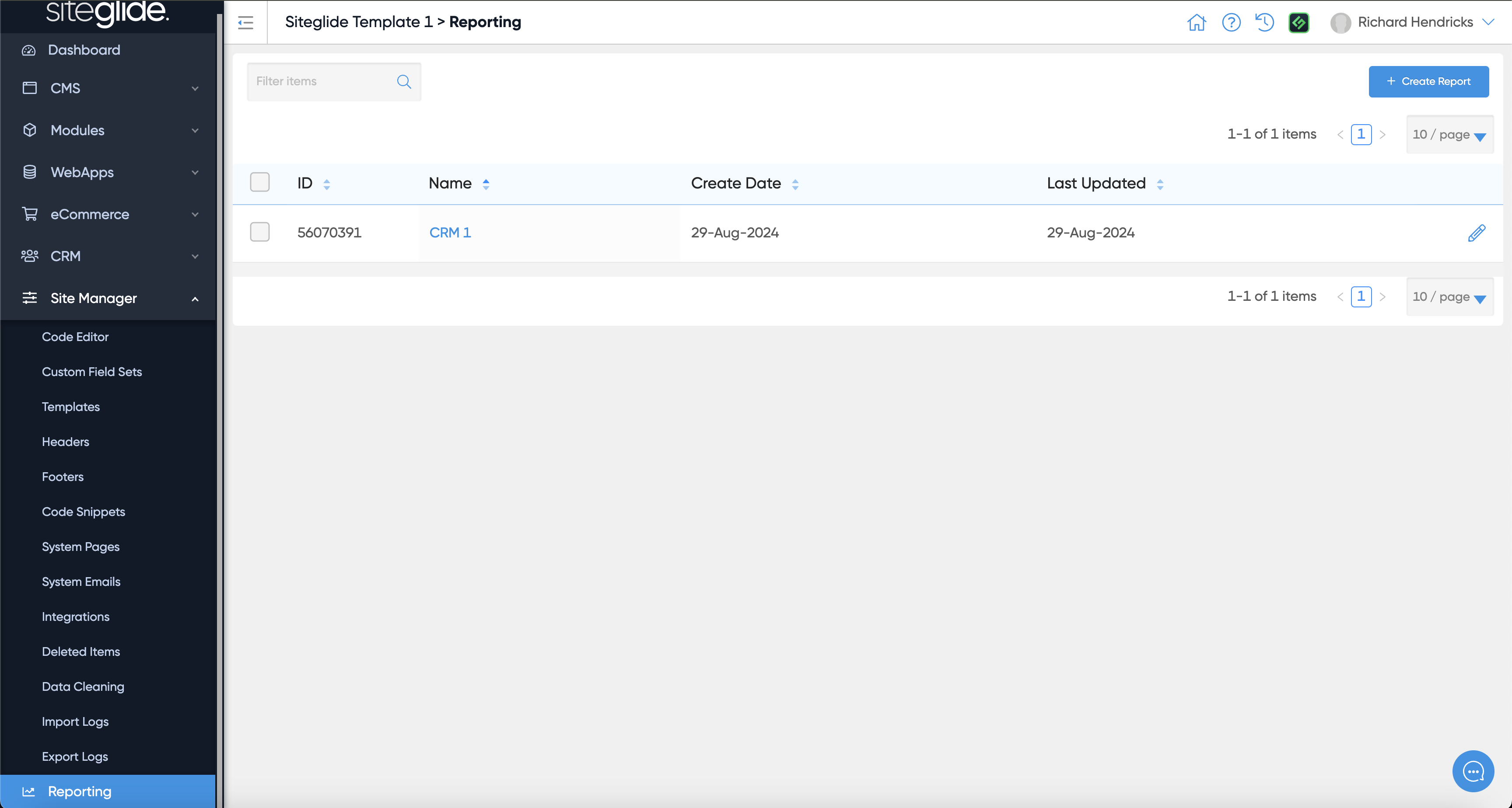Open the help question mark icon
Screen dimensions: 1512x808
[1231, 22]
